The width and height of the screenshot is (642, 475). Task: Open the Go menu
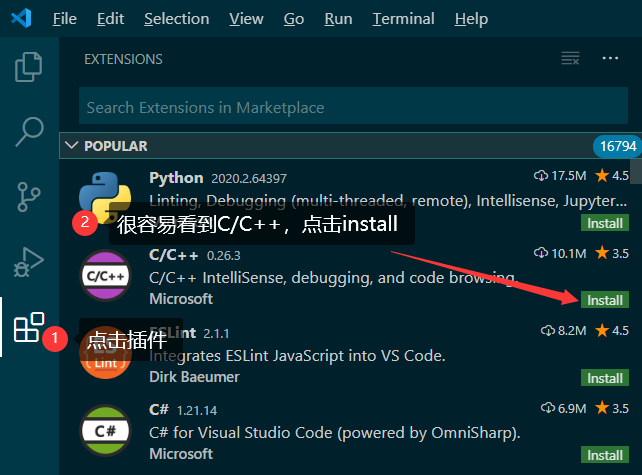pos(294,19)
